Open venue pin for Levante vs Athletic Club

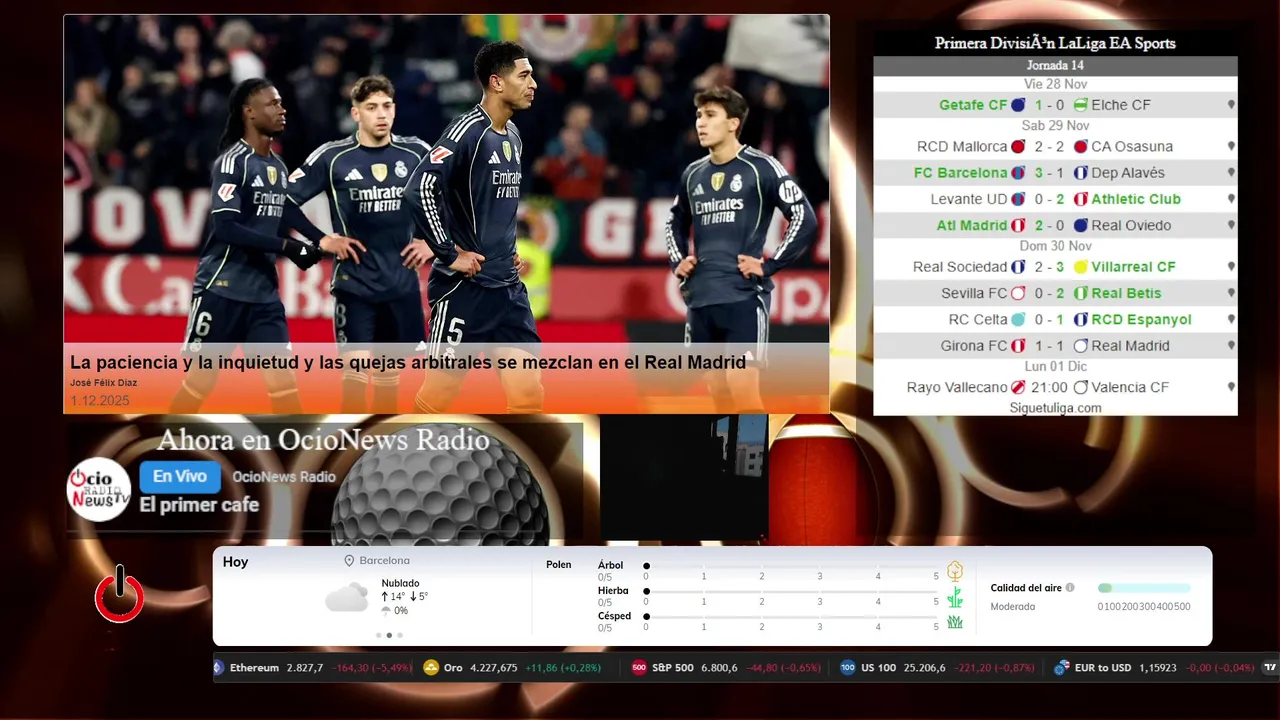tap(1231, 199)
